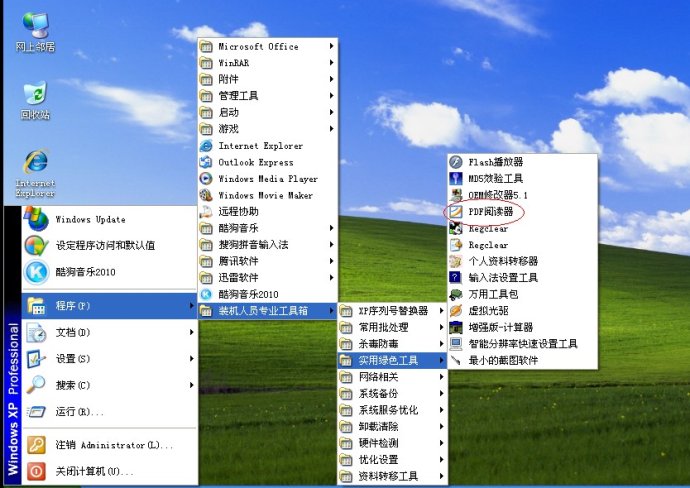Open 输入法设置工具
The width and height of the screenshot is (690, 488).
[x=522, y=278]
